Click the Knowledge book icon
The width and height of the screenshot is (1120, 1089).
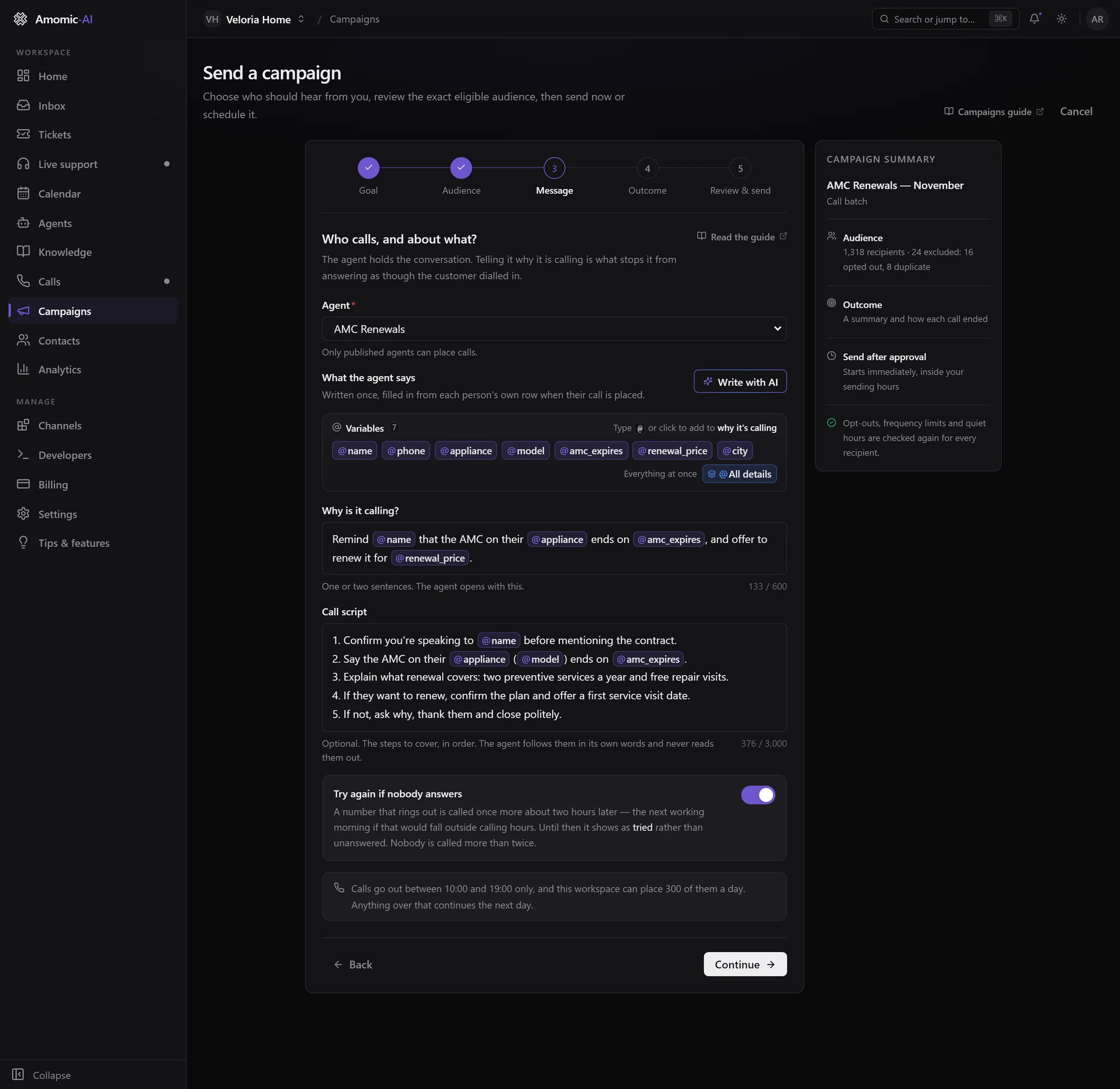pos(23,252)
